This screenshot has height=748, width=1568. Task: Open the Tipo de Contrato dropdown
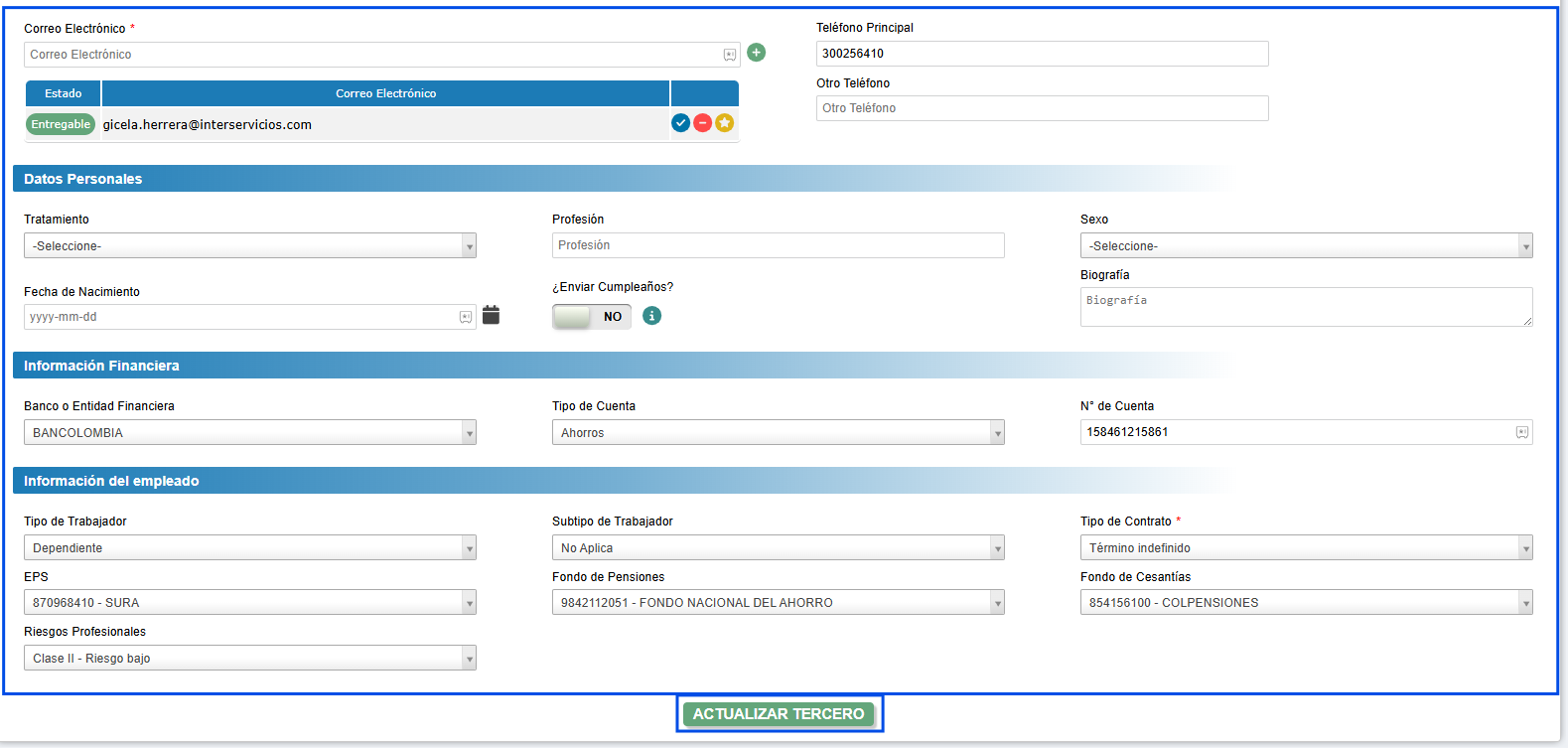click(x=1306, y=547)
